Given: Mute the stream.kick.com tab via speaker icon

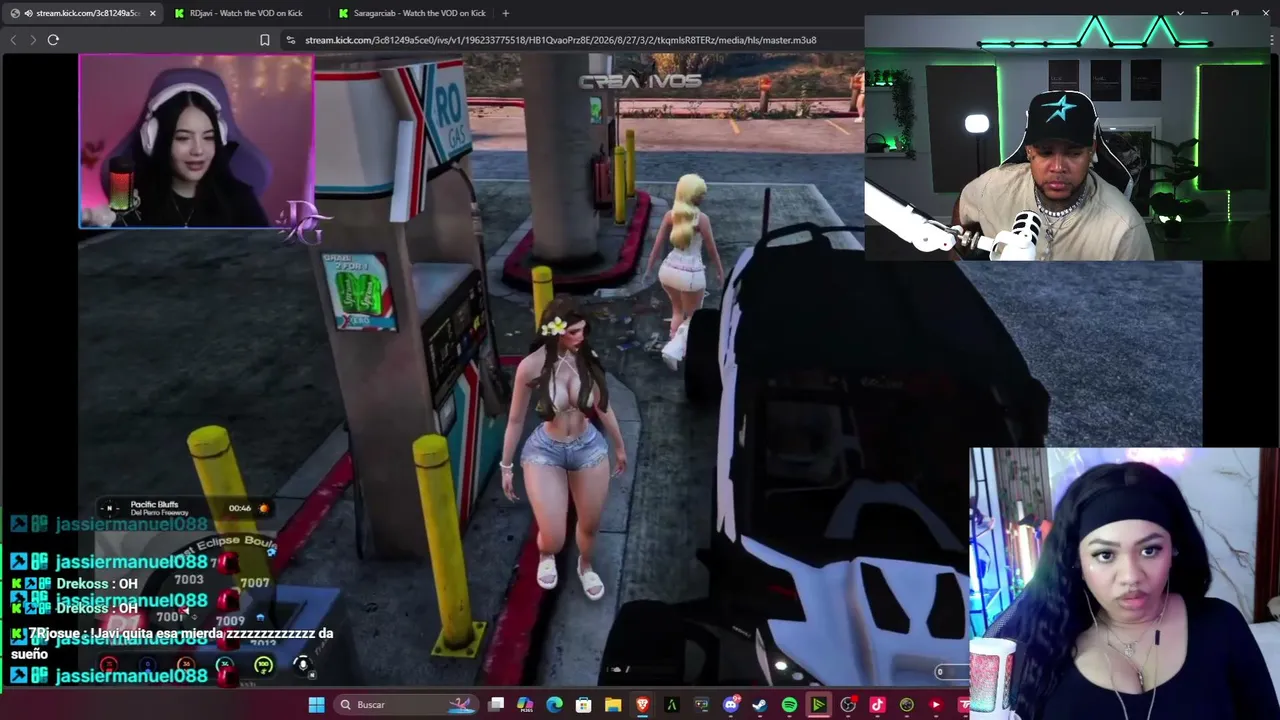Looking at the screenshot, I should coord(28,13).
